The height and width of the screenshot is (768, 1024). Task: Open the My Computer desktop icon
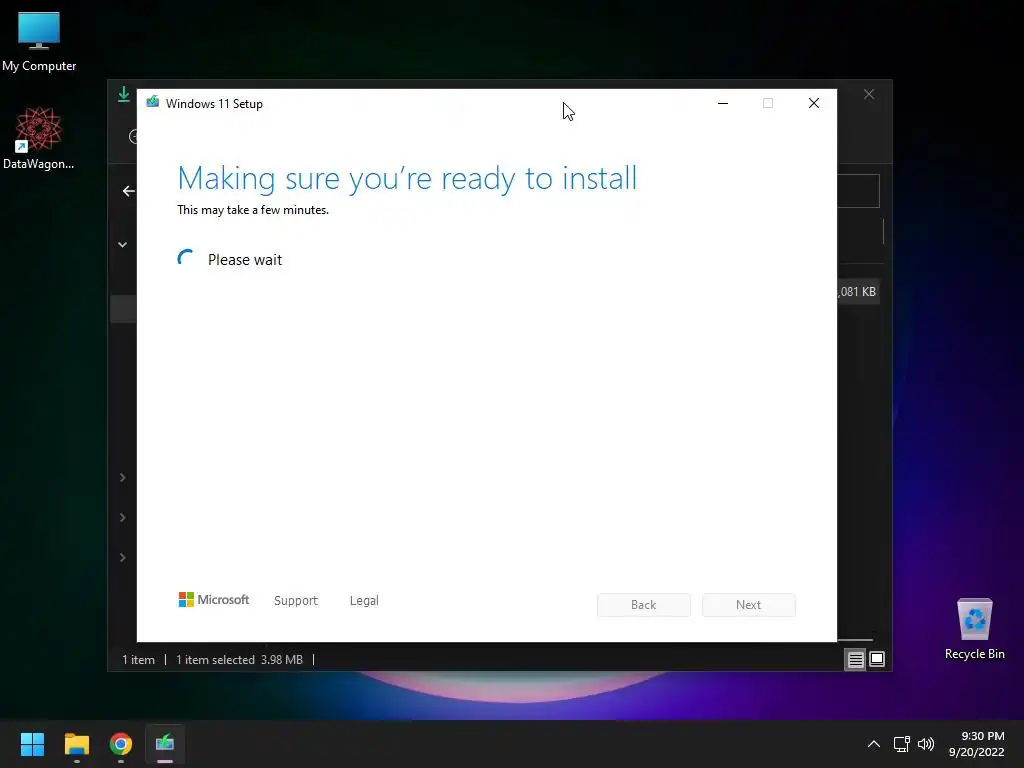(x=39, y=40)
